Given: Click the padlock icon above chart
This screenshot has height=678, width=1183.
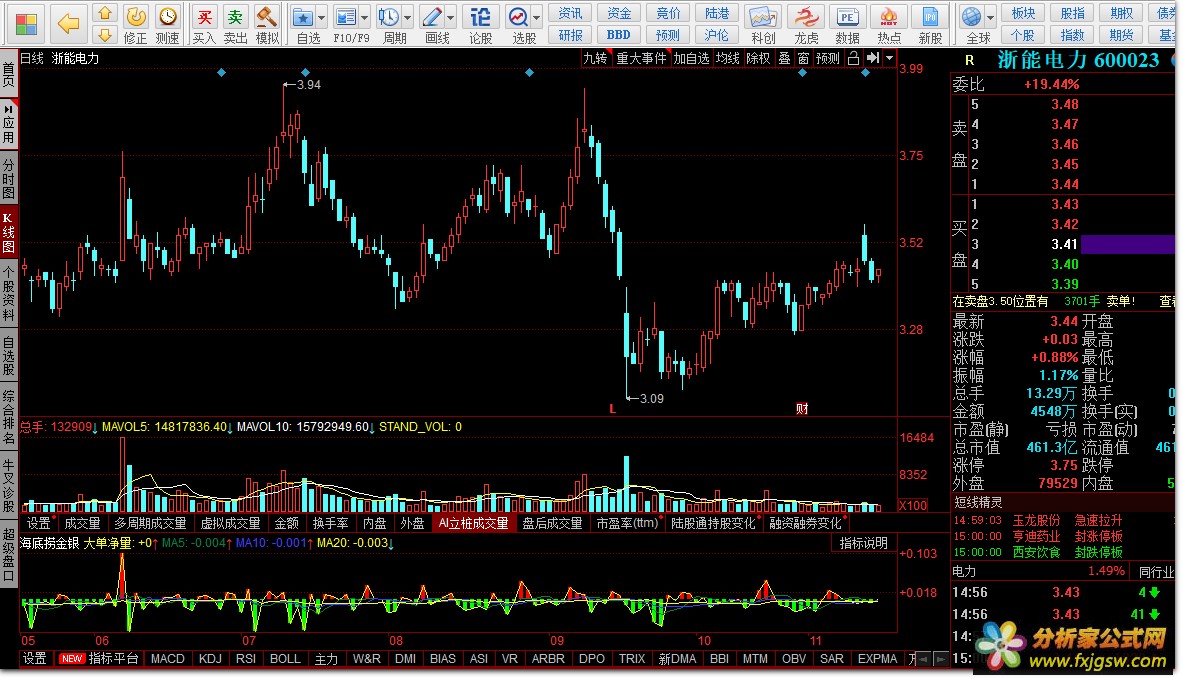Looking at the screenshot, I should [853, 58].
